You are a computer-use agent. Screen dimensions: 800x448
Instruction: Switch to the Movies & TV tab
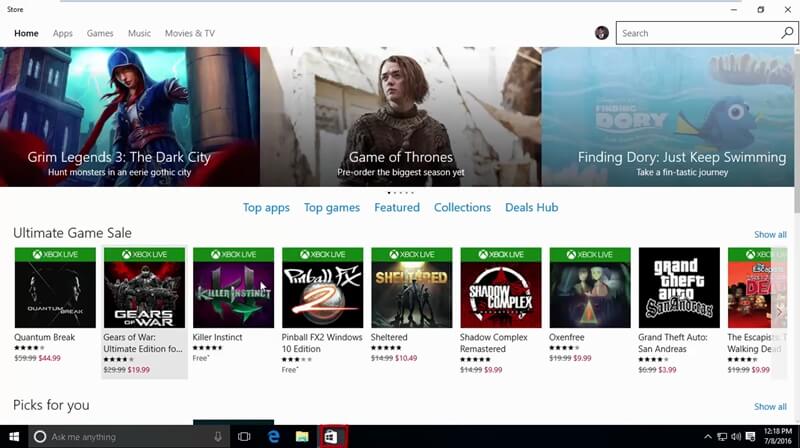pos(190,33)
